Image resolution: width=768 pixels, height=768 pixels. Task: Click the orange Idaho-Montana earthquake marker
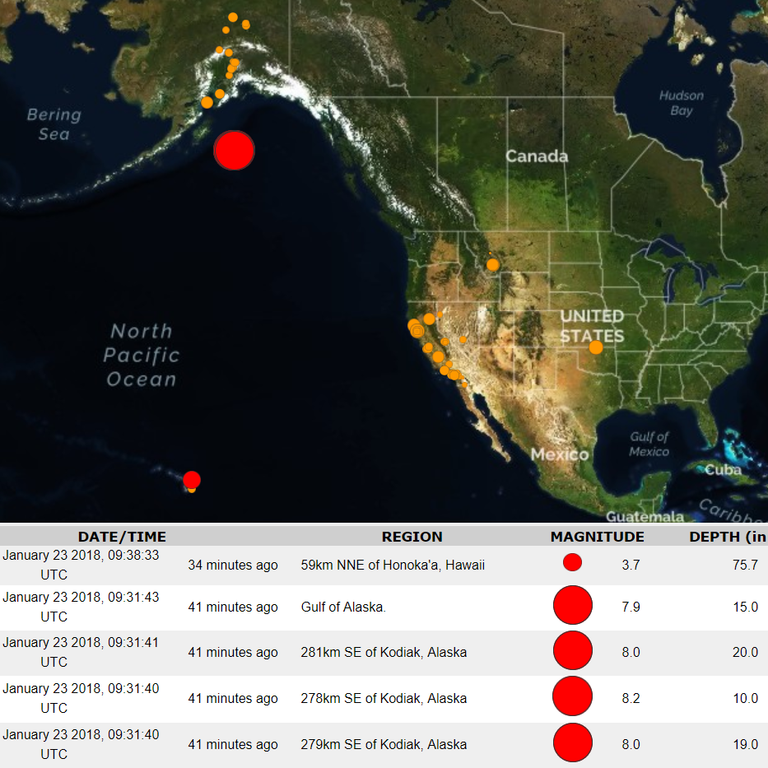493,265
